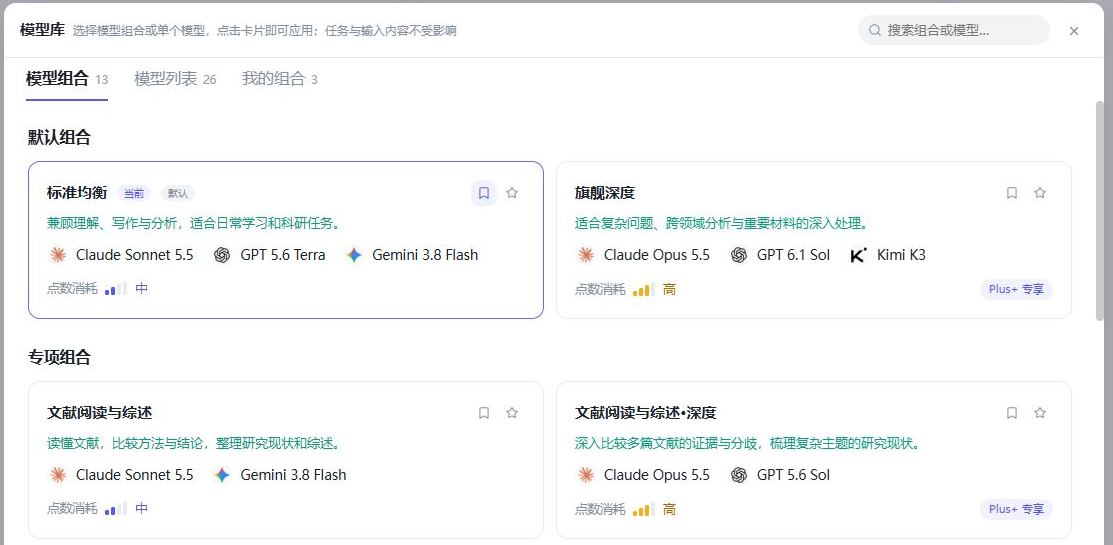Click GPT 5.6 Sol model name
1113x545 pixels.
click(x=794, y=475)
